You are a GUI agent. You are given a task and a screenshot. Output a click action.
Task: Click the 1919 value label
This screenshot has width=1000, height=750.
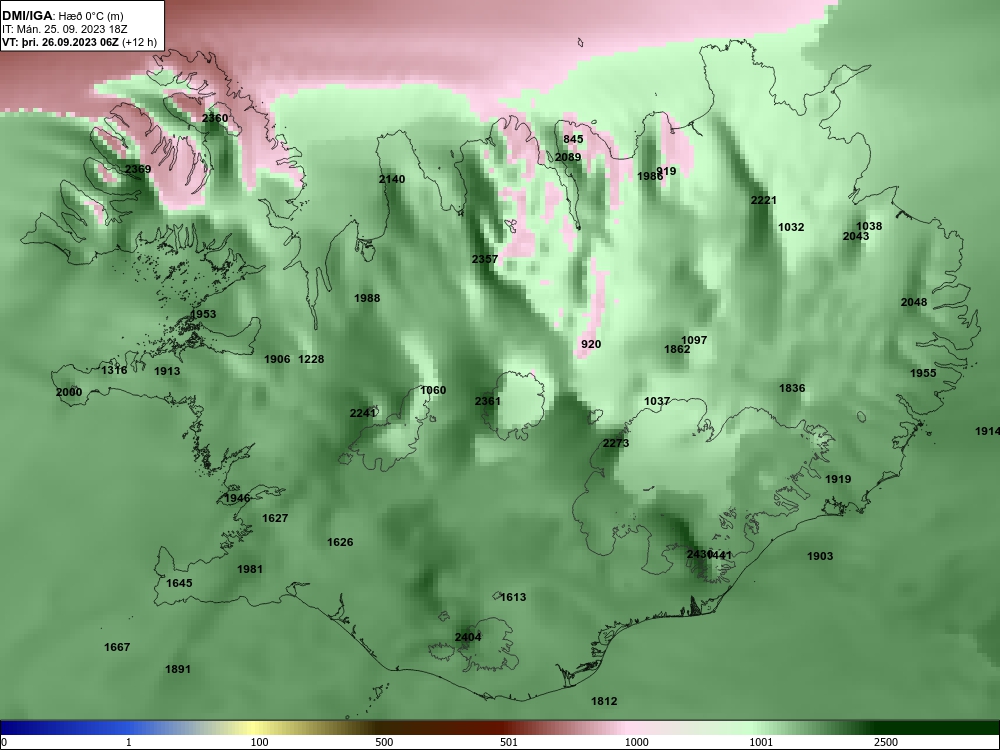tap(838, 479)
